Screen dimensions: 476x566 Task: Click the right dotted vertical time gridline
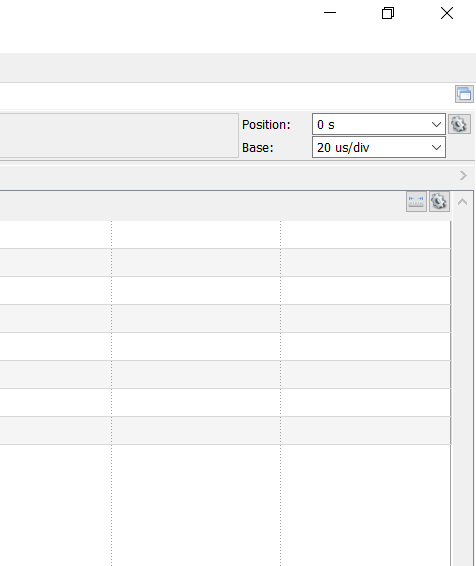(280, 393)
